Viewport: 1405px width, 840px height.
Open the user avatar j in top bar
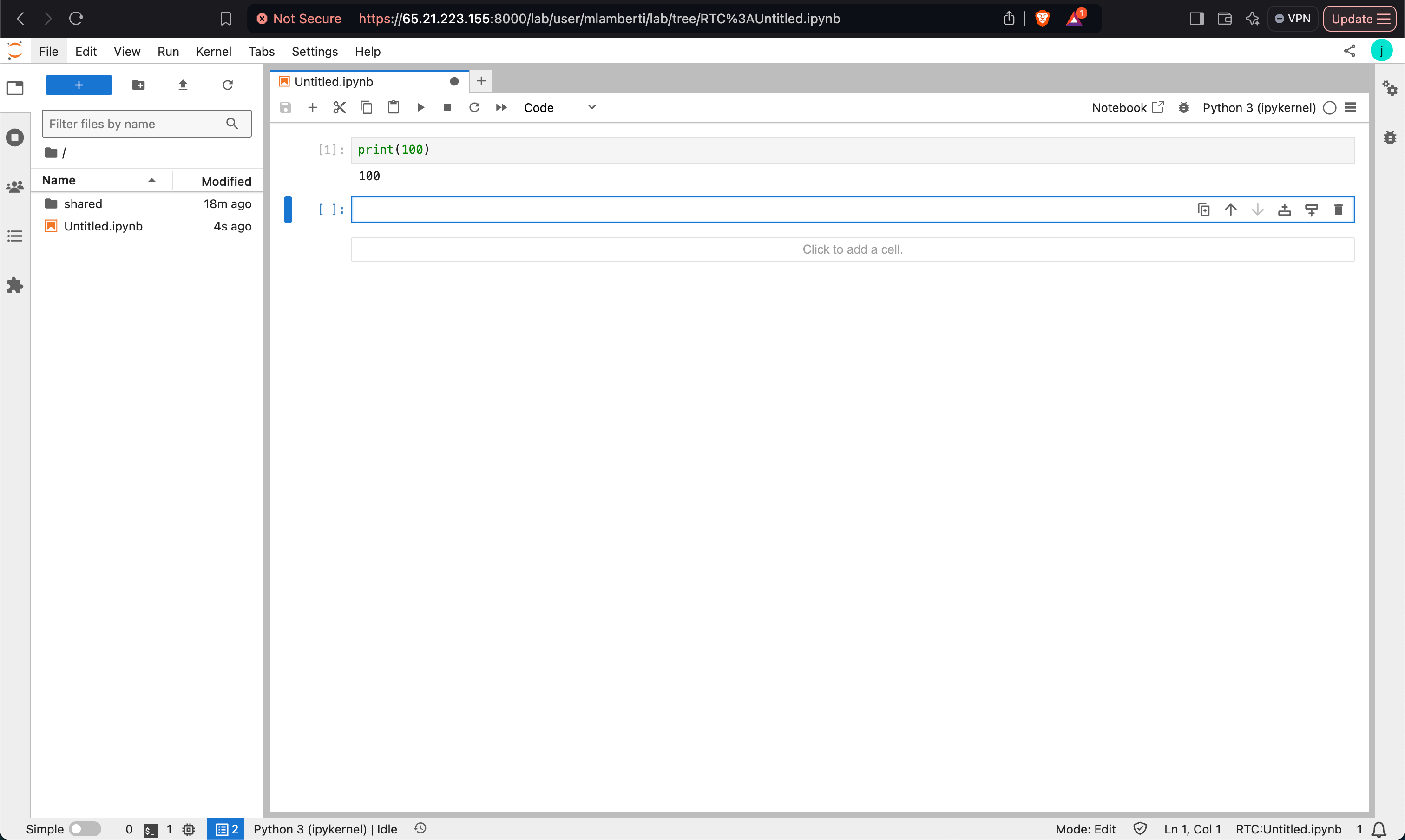coord(1381,51)
